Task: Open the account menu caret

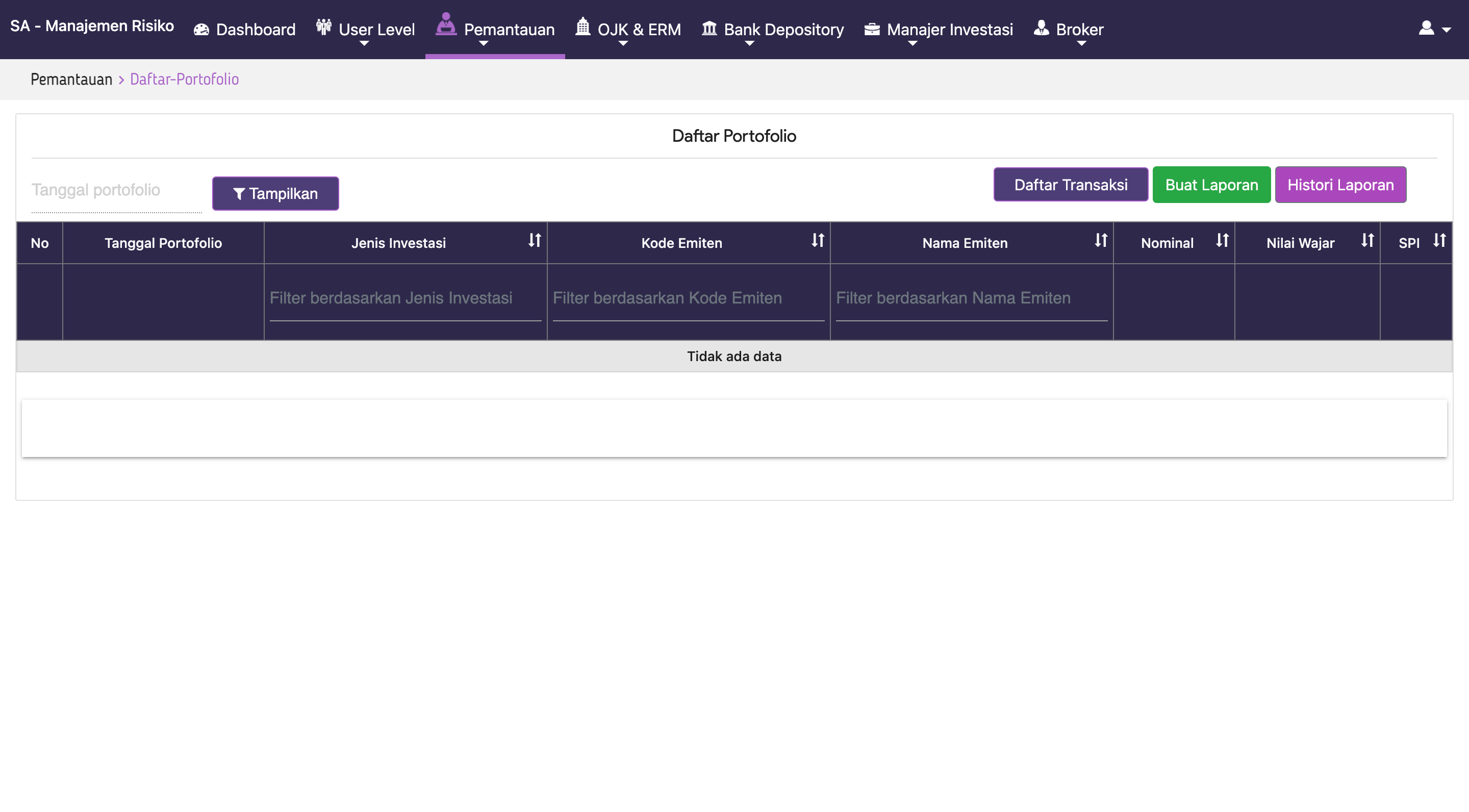Action: click(x=1447, y=30)
